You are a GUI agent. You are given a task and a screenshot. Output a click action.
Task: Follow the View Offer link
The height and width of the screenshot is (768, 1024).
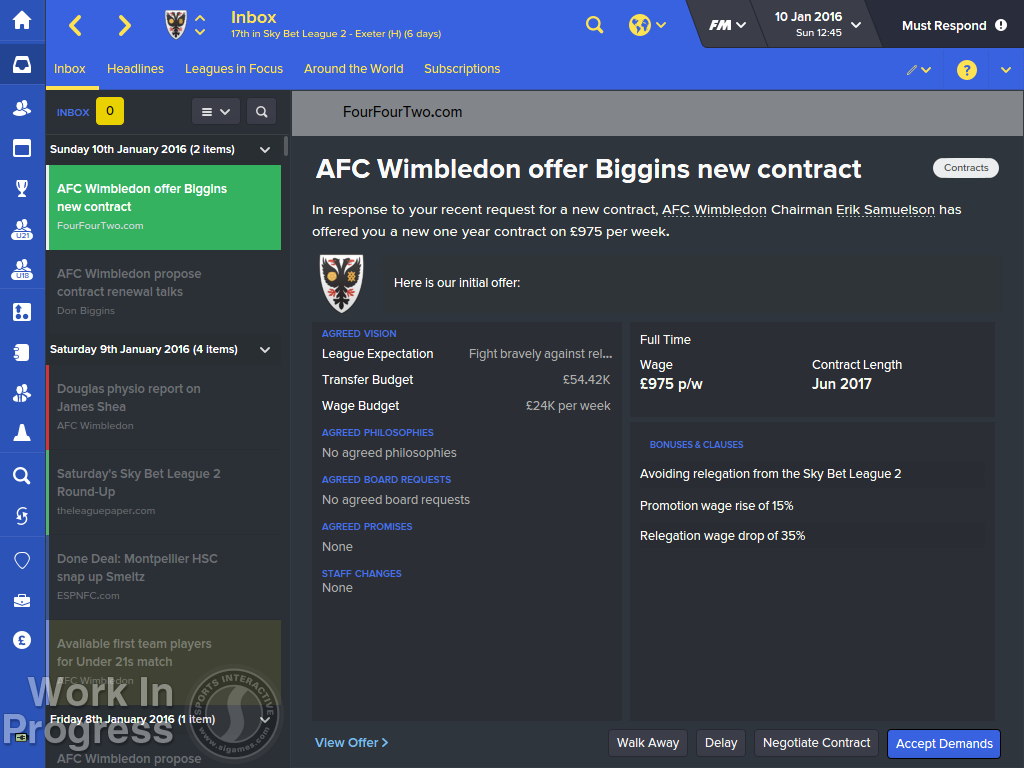(351, 743)
